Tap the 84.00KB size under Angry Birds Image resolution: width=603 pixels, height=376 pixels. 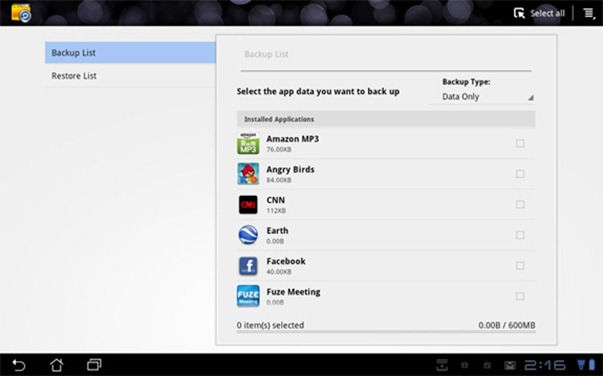[279, 180]
